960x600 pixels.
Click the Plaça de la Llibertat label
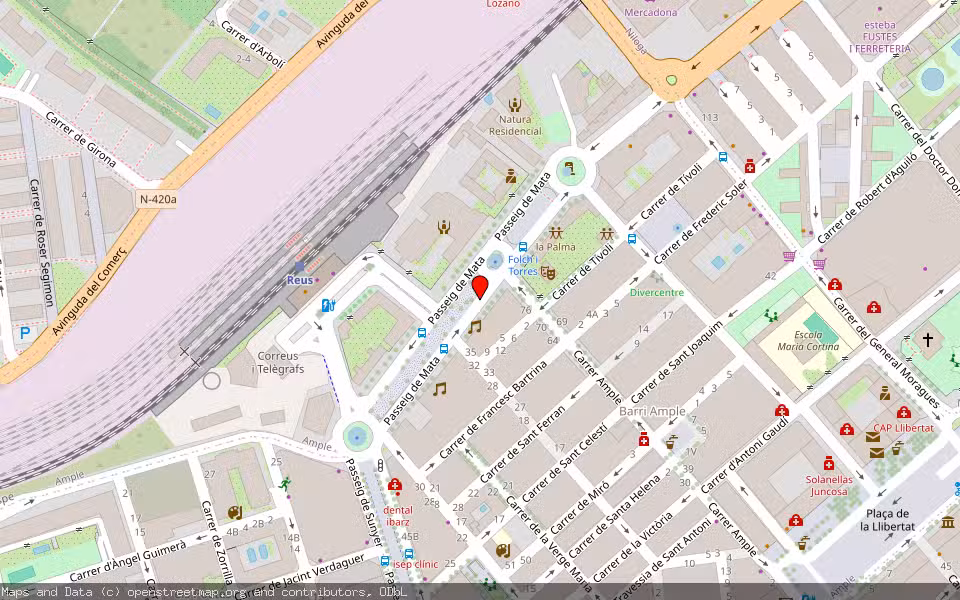tap(888, 520)
